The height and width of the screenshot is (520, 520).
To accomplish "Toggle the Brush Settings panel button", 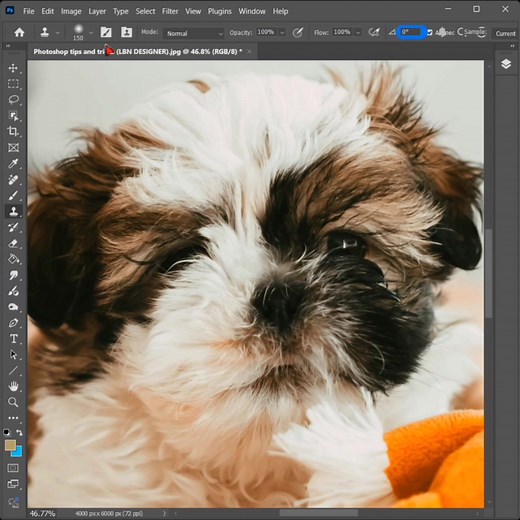I will [106, 32].
